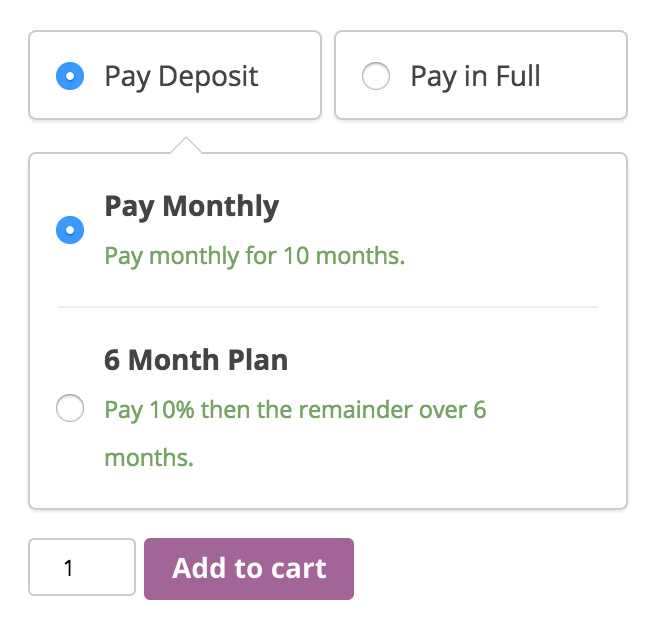Click "Pay 10% then the remainder" description line
Image resolution: width=652 pixels, height=622 pixels.
(295, 410)
